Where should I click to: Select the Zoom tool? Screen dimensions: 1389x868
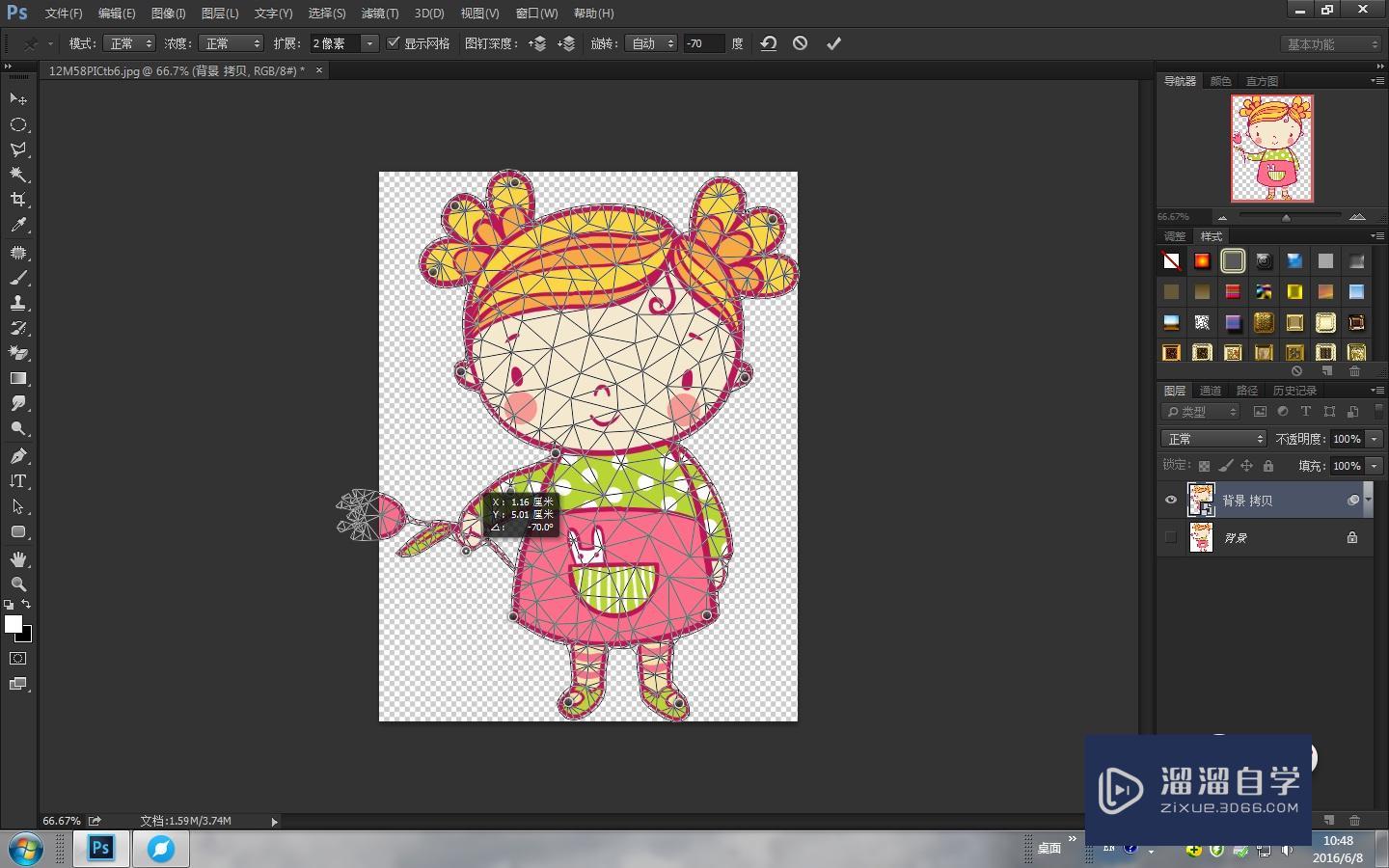point(18,584)
